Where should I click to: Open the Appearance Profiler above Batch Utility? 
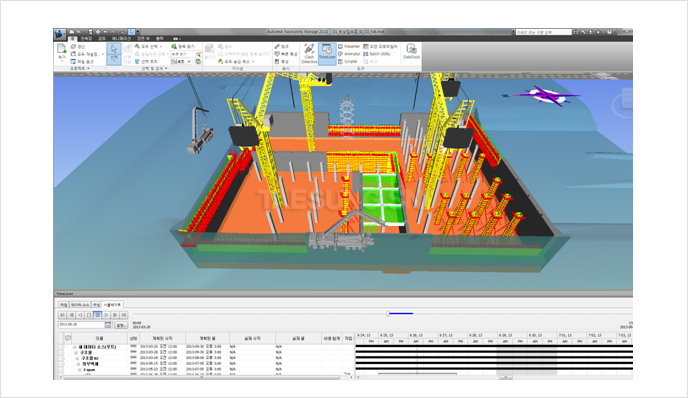[380, 46]
